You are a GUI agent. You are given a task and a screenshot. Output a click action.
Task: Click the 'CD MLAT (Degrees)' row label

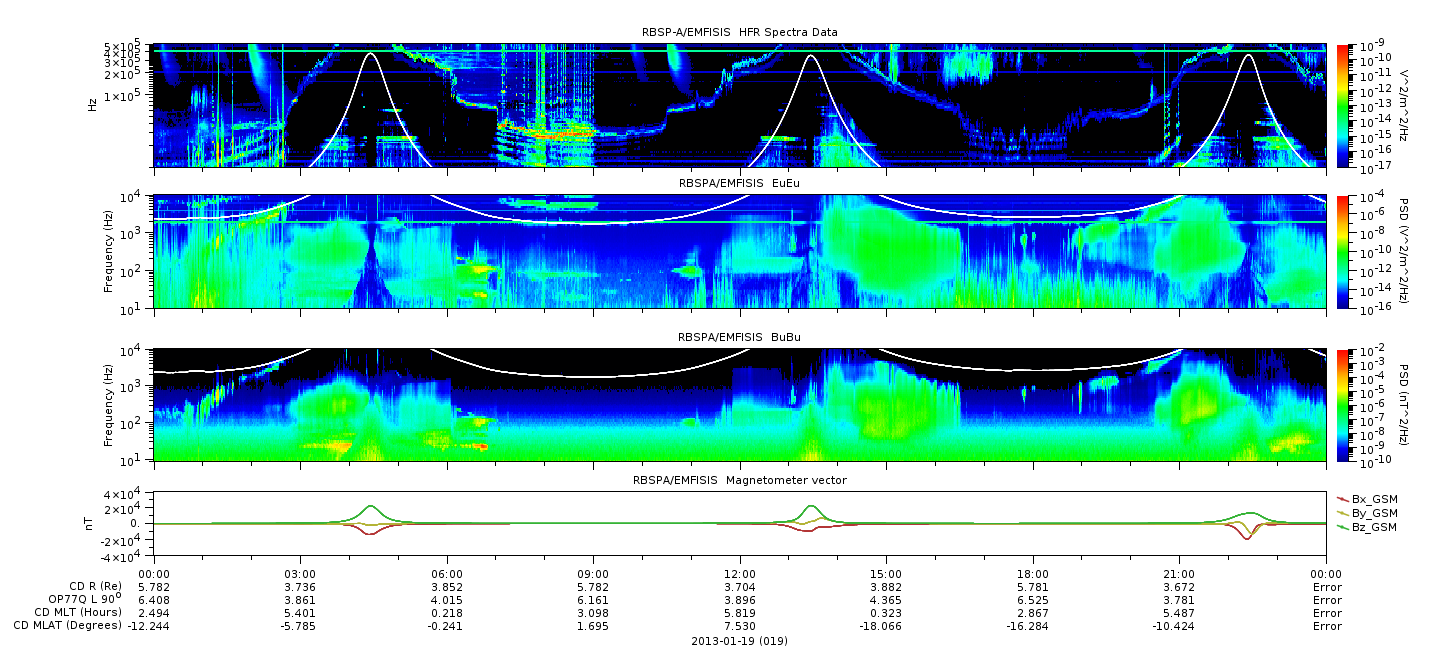69,625
